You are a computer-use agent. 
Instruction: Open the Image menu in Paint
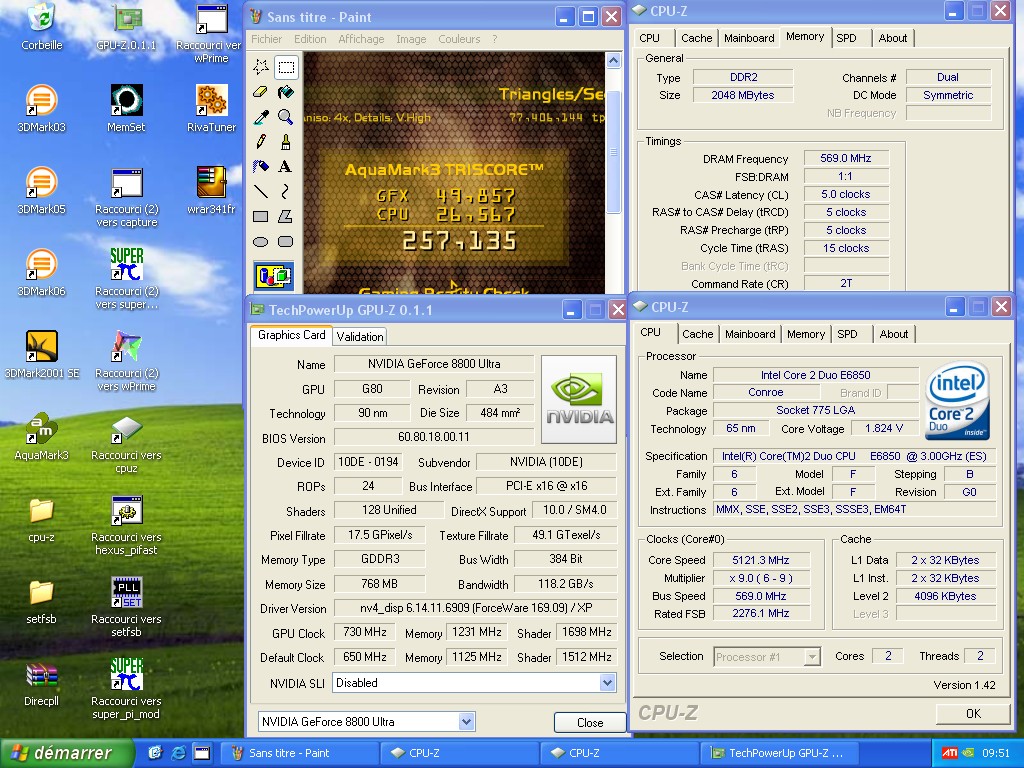point(411,39)
